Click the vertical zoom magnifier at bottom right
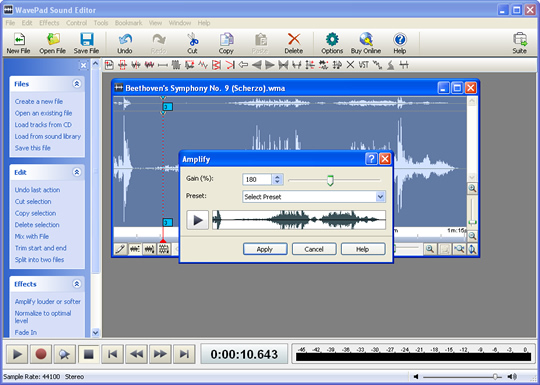540x385 pixels. click(472, 249)
